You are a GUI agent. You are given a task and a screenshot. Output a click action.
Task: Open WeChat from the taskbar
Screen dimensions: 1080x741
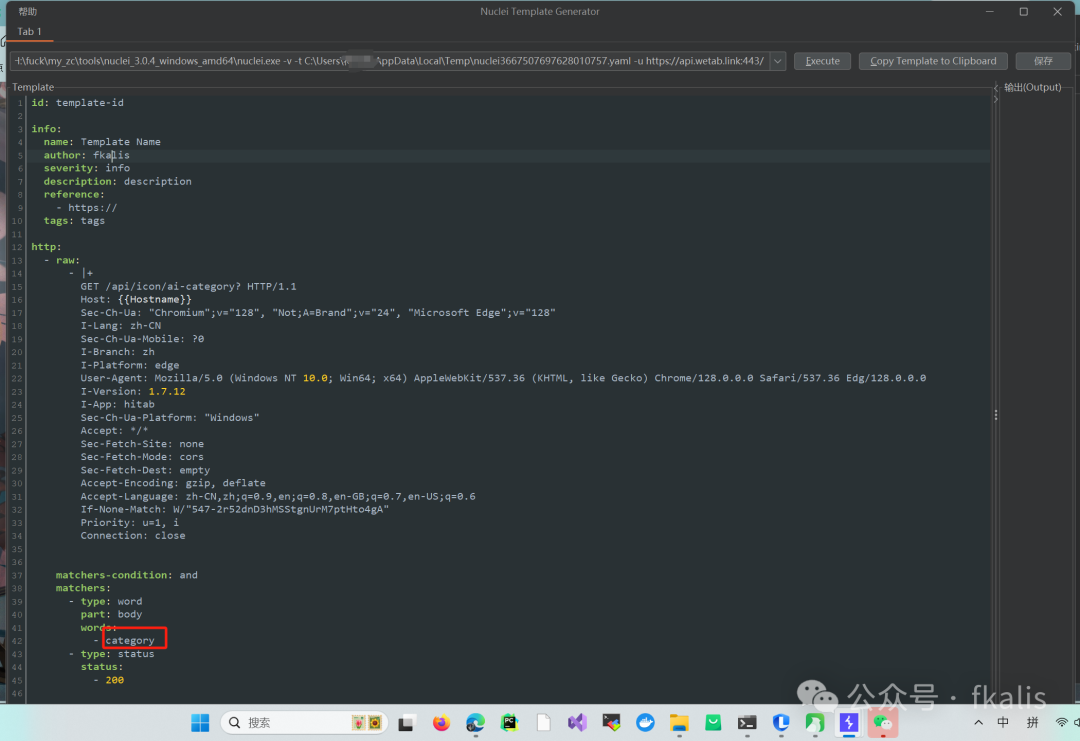(883, 723)
